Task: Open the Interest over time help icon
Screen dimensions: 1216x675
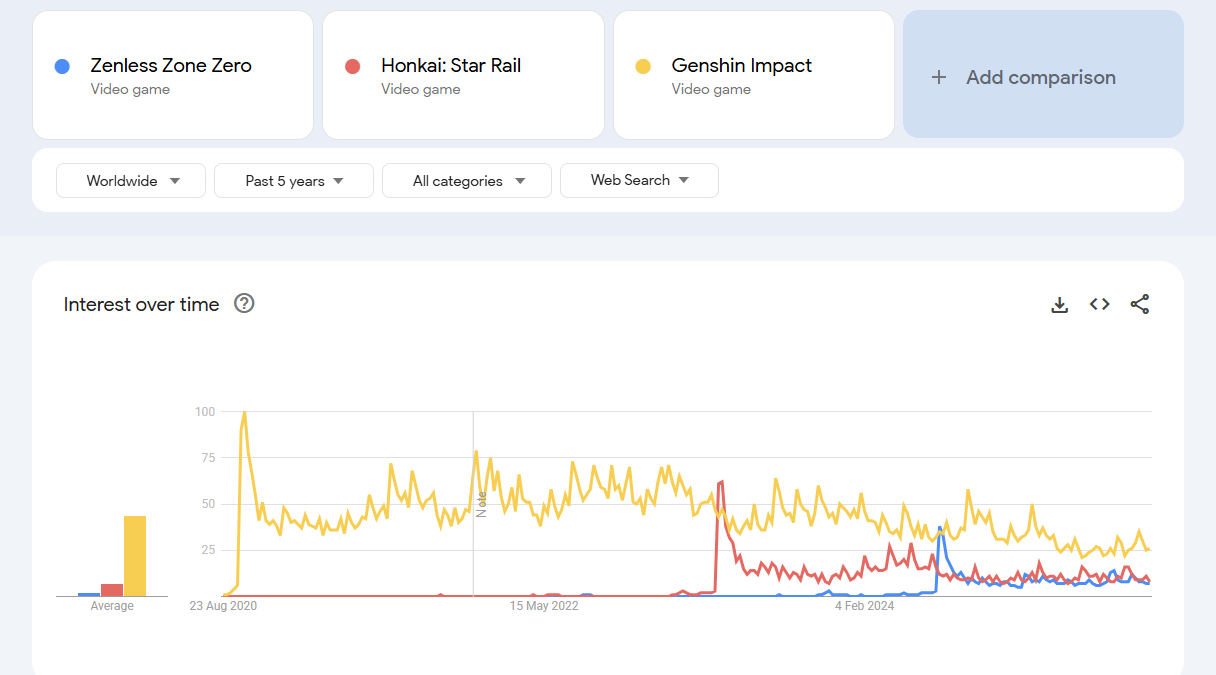Action: 244,304
